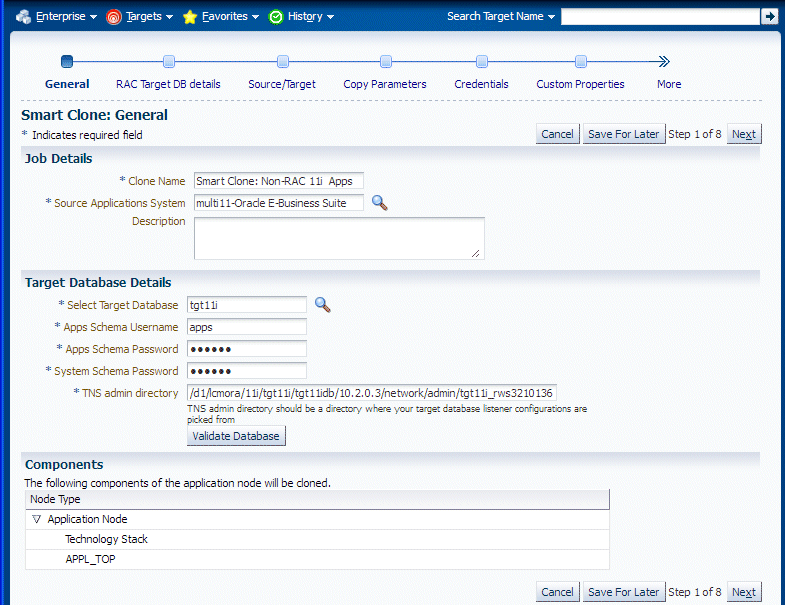Click the bottom Next button

pos(744,592)
